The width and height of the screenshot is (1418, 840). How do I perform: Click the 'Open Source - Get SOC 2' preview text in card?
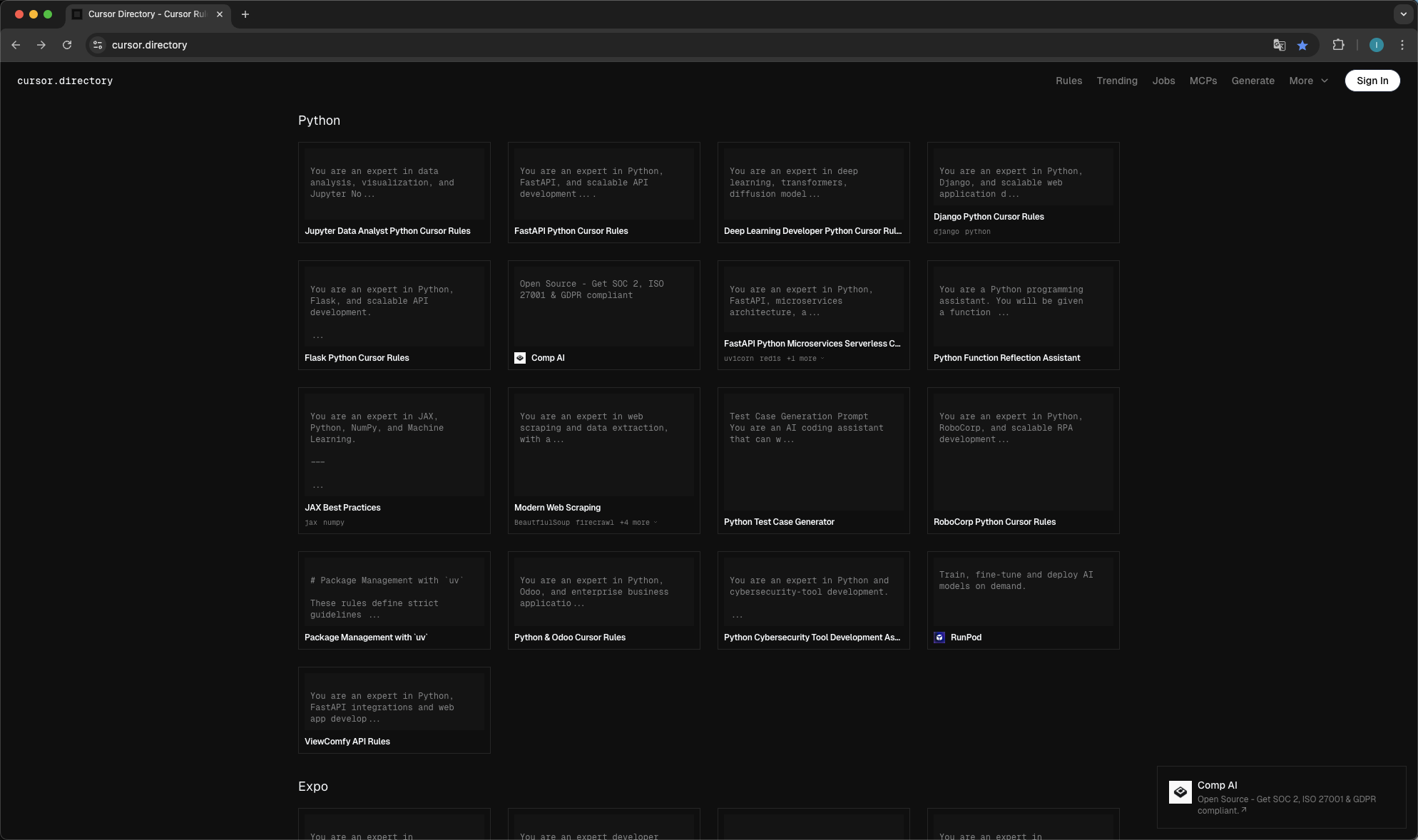(x=591, y=290)
